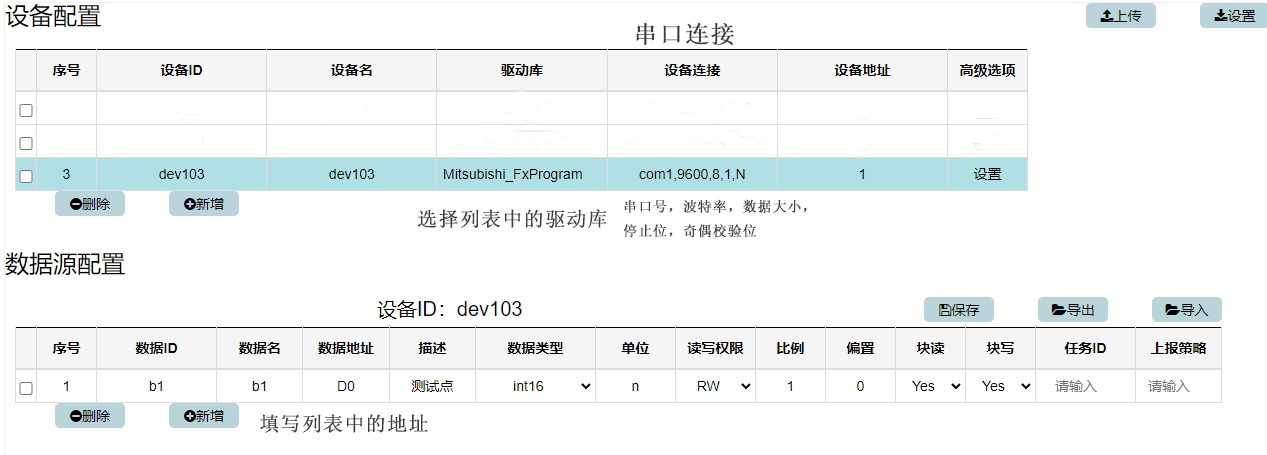
Task: Open the 块读 Yes dropdown
Action: (x=930, y=386)
